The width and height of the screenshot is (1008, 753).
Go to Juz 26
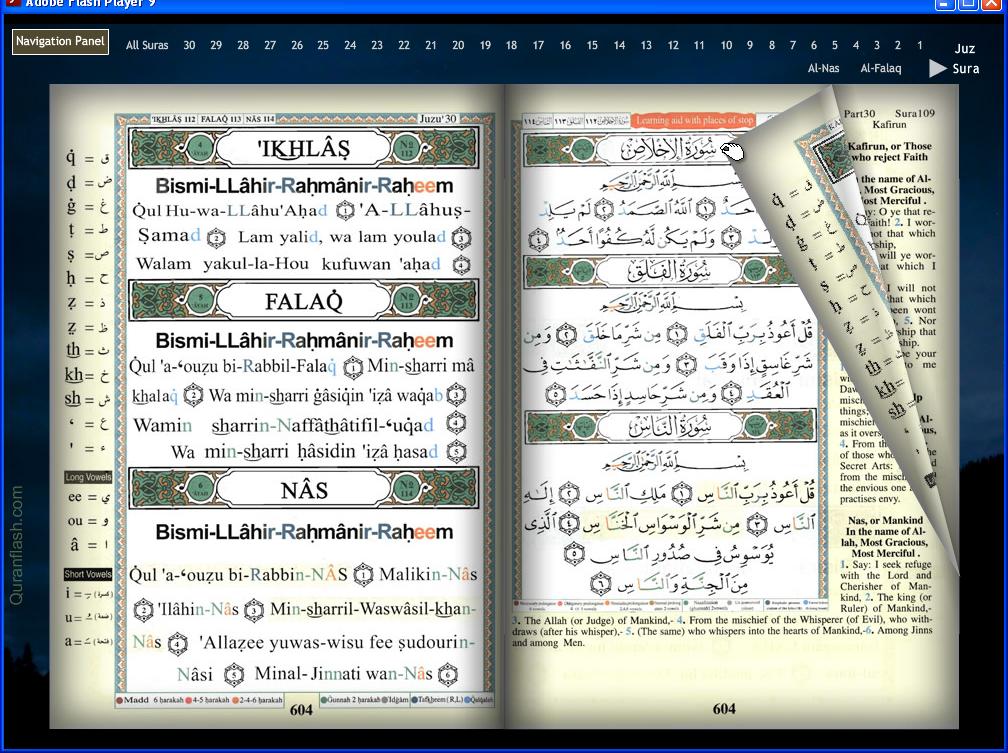point(297,46)
